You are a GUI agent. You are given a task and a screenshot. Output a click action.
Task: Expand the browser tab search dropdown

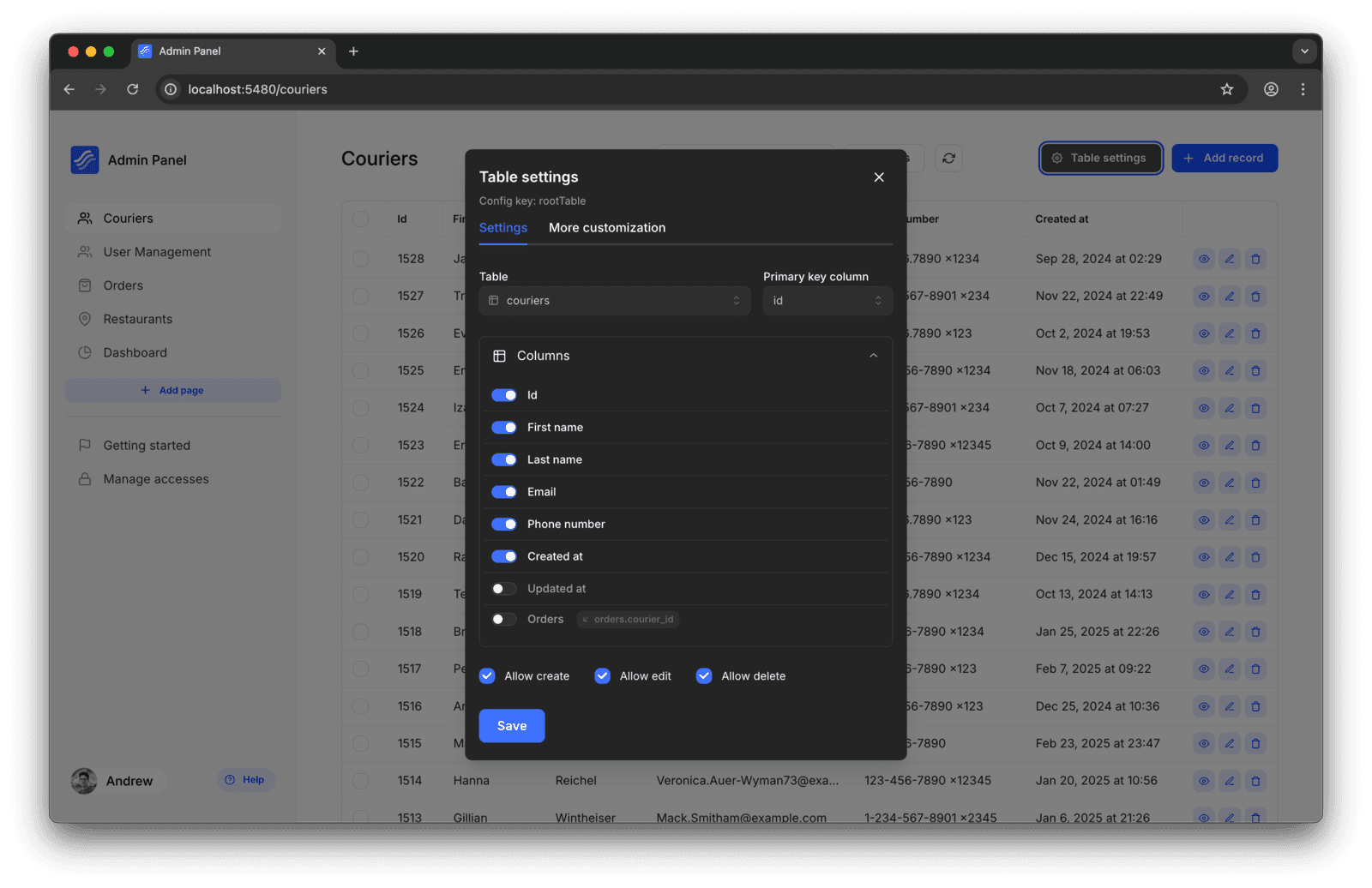[x=1304, y=51]
